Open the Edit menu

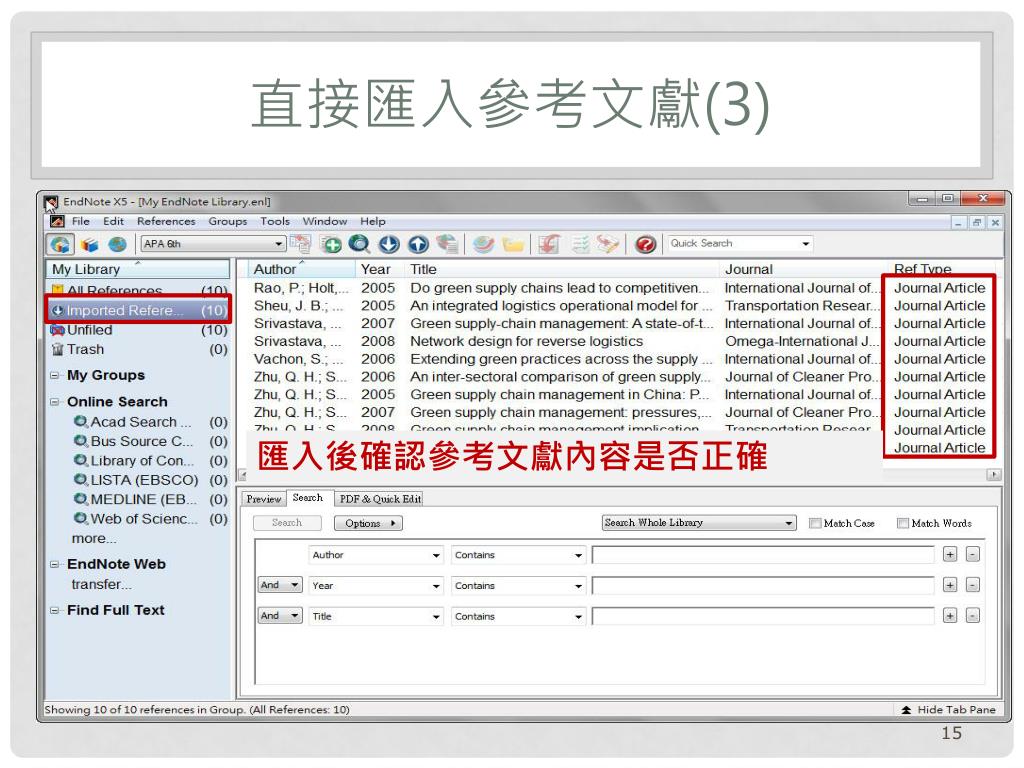tap(114, 221)
